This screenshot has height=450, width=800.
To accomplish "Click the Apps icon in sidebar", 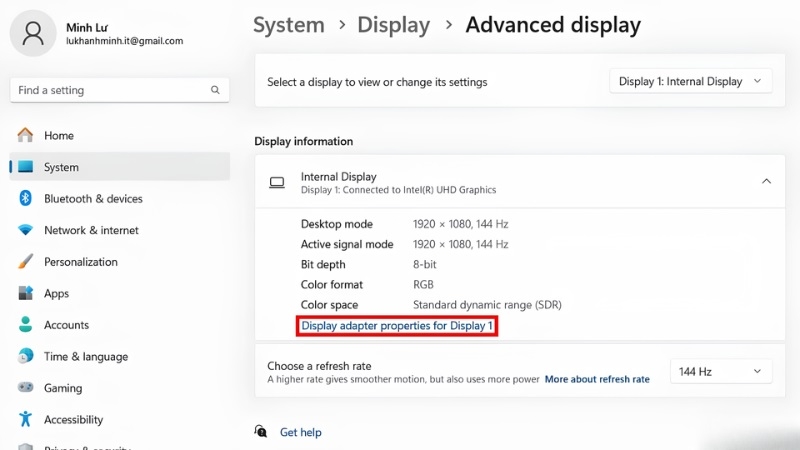I will click(25, 293).
